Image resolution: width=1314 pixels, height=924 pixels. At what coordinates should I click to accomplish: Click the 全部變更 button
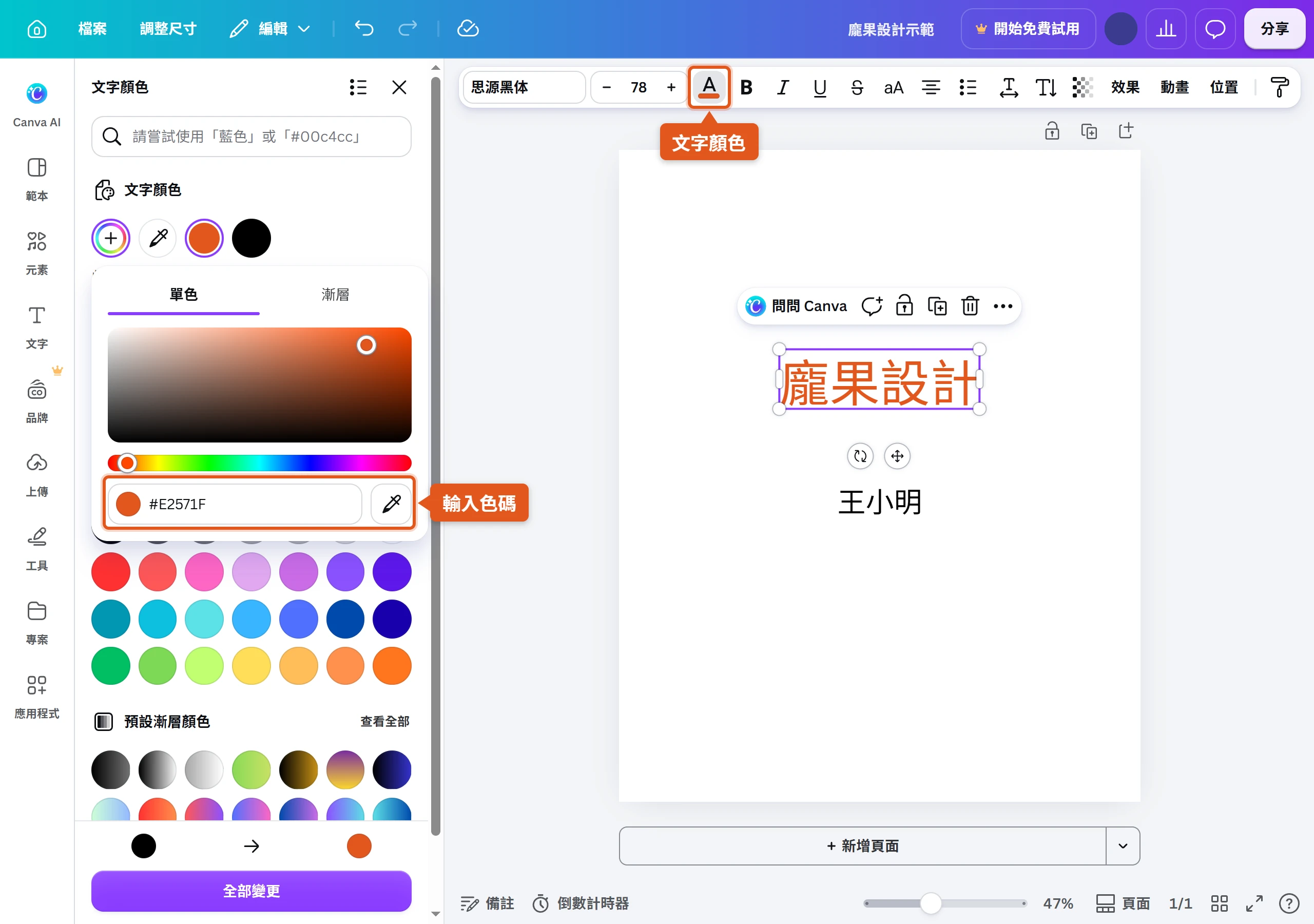251,891
